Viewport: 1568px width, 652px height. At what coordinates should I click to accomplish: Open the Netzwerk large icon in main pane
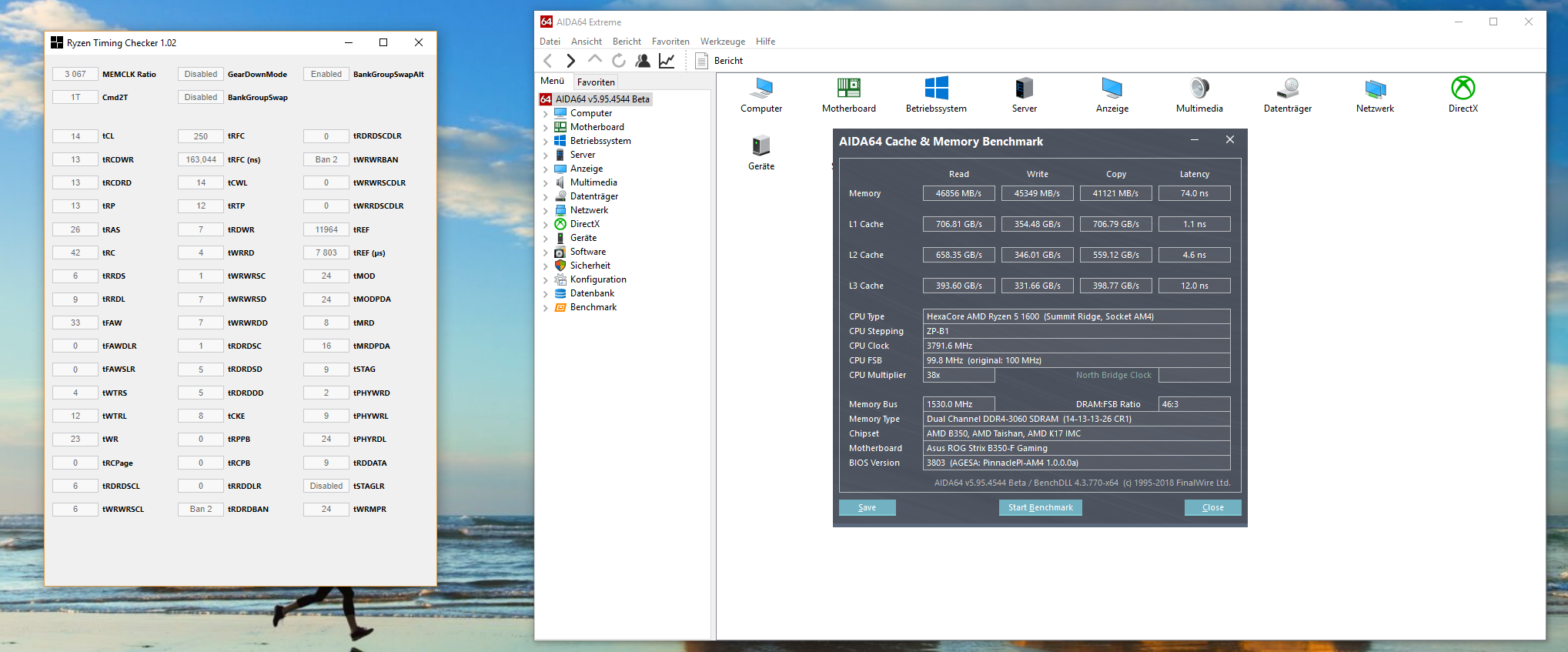click(1376, 95)
